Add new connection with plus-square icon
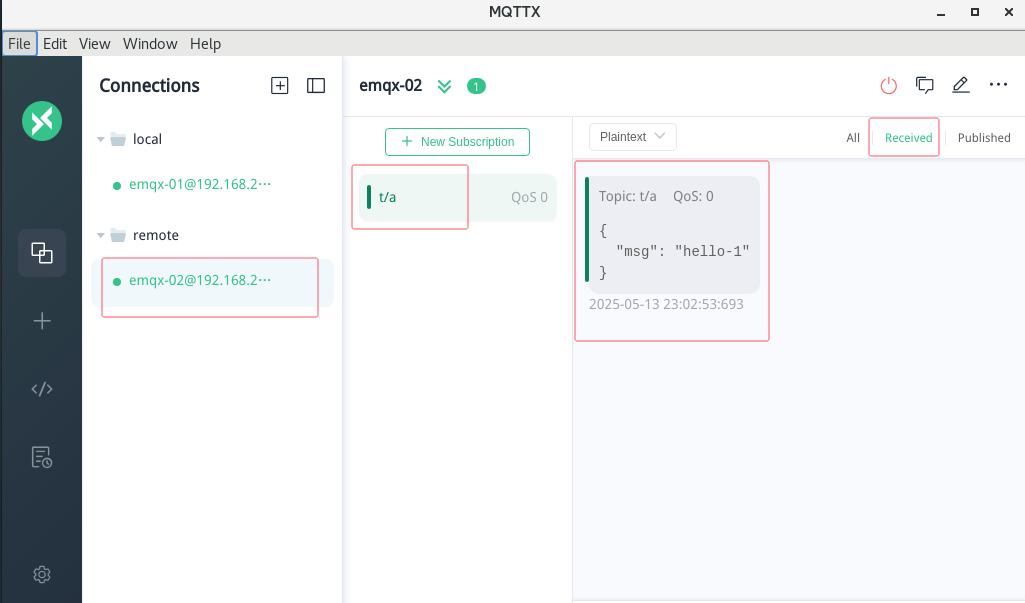Viewport: 1025px width, 603px height. tap(280, 86)
